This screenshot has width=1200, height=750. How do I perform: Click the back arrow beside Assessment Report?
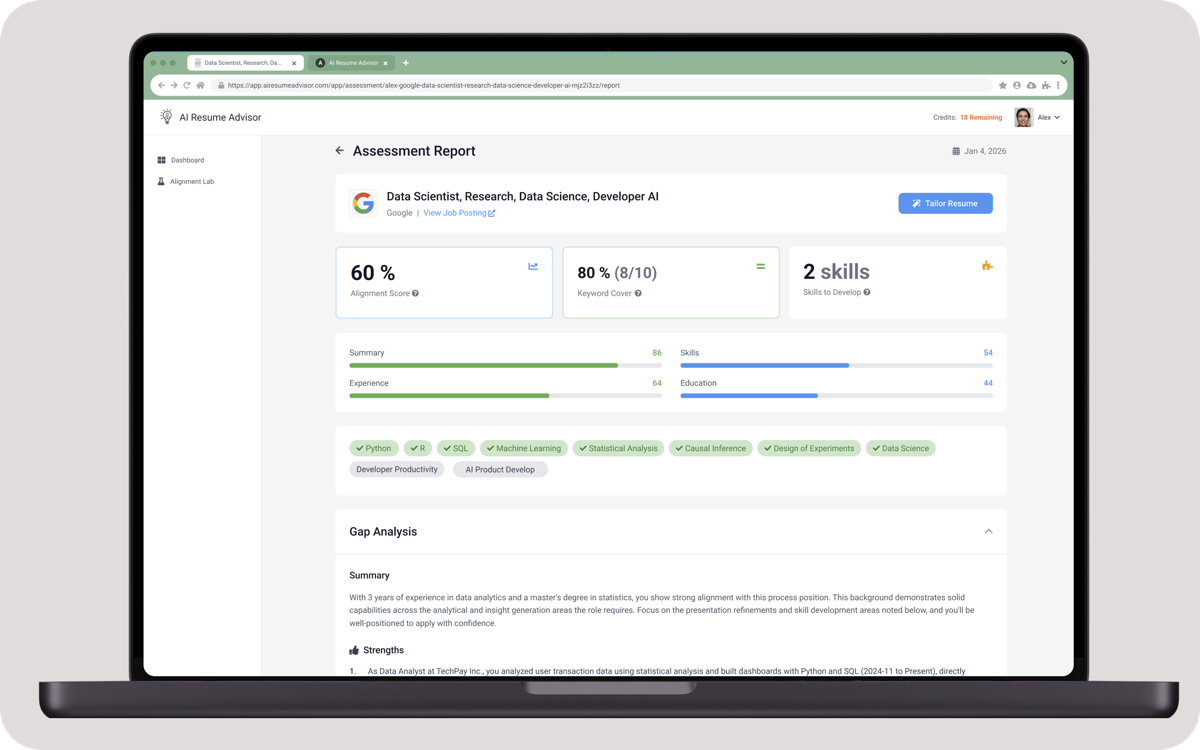tap(339, 150)
